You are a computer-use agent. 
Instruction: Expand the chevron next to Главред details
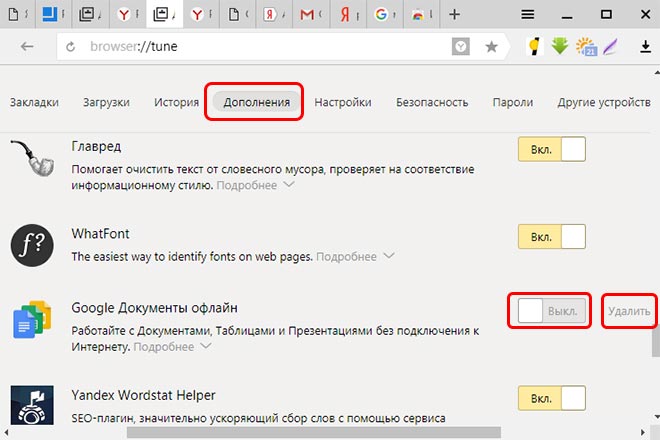click(289, 184)
